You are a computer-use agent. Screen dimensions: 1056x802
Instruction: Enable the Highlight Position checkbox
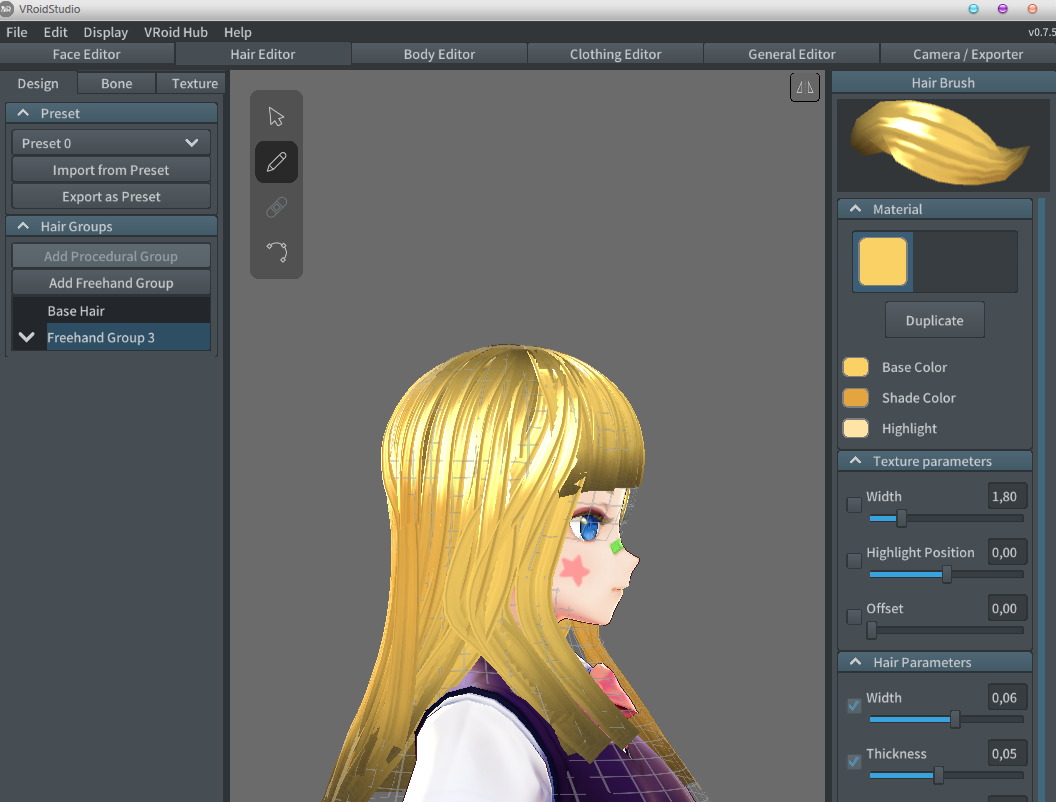coord(854,560)
